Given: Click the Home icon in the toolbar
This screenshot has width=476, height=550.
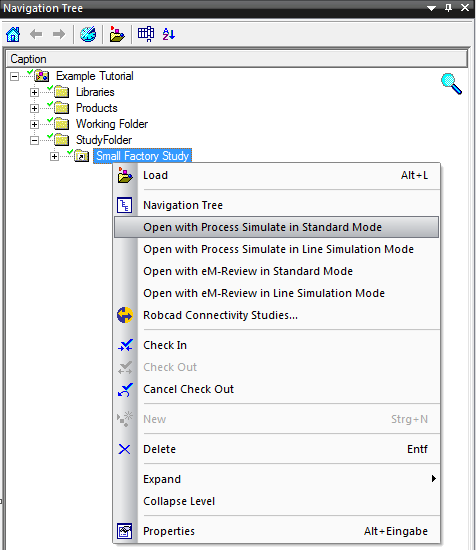Looking at the screenshot, I should 13,34.
